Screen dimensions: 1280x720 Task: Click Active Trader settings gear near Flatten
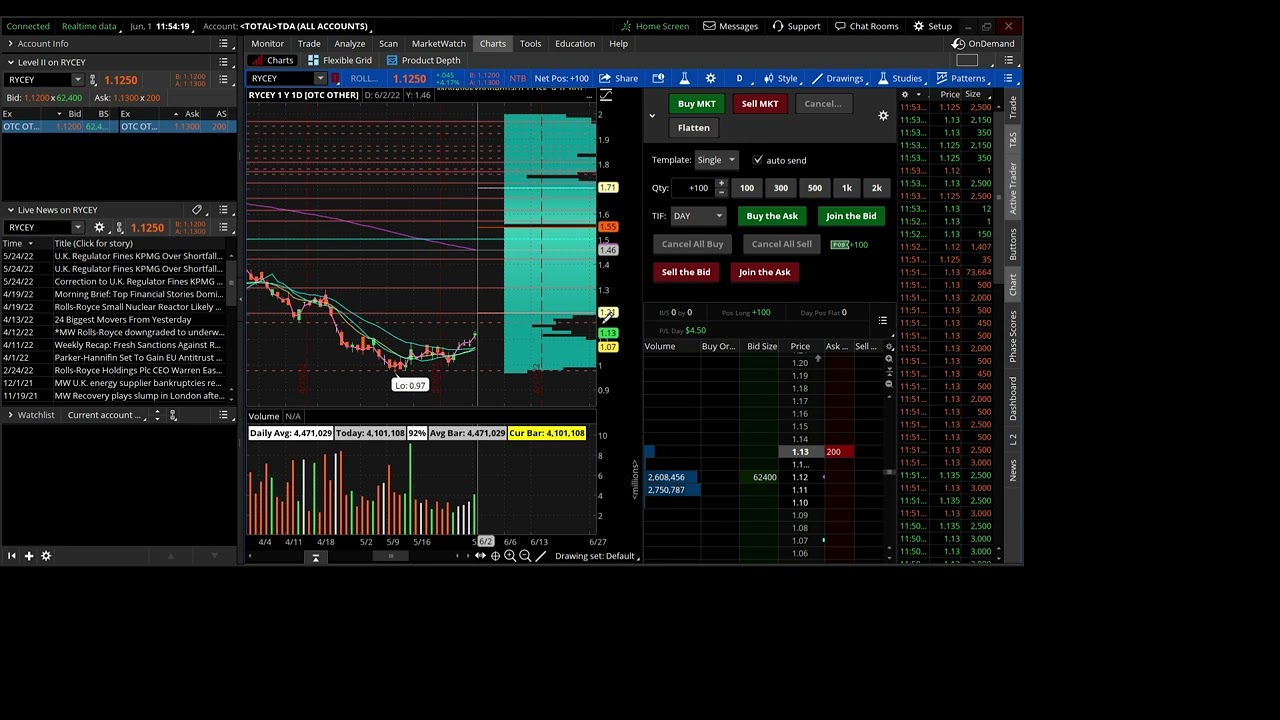point(883,116)
